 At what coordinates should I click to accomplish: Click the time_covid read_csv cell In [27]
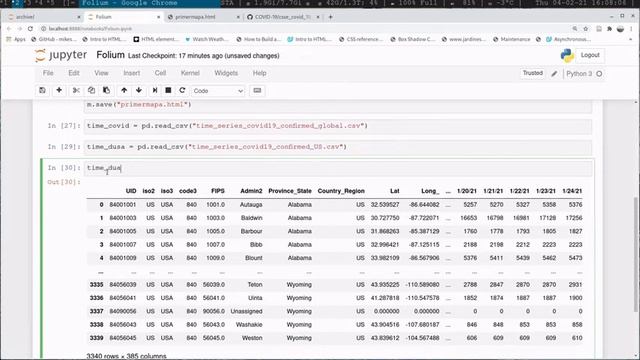[338, 126]
